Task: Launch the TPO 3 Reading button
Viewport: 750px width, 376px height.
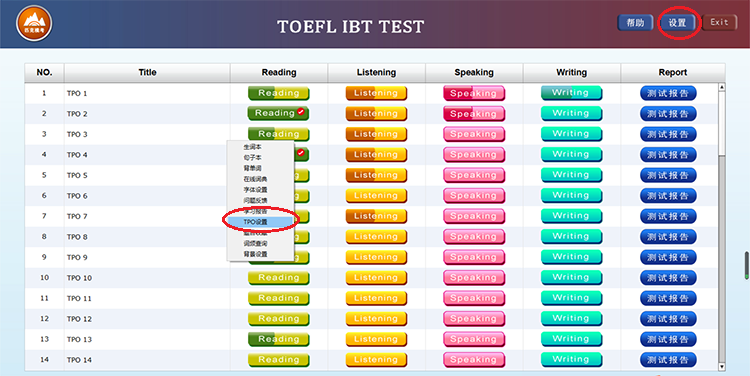Action: 278,134
